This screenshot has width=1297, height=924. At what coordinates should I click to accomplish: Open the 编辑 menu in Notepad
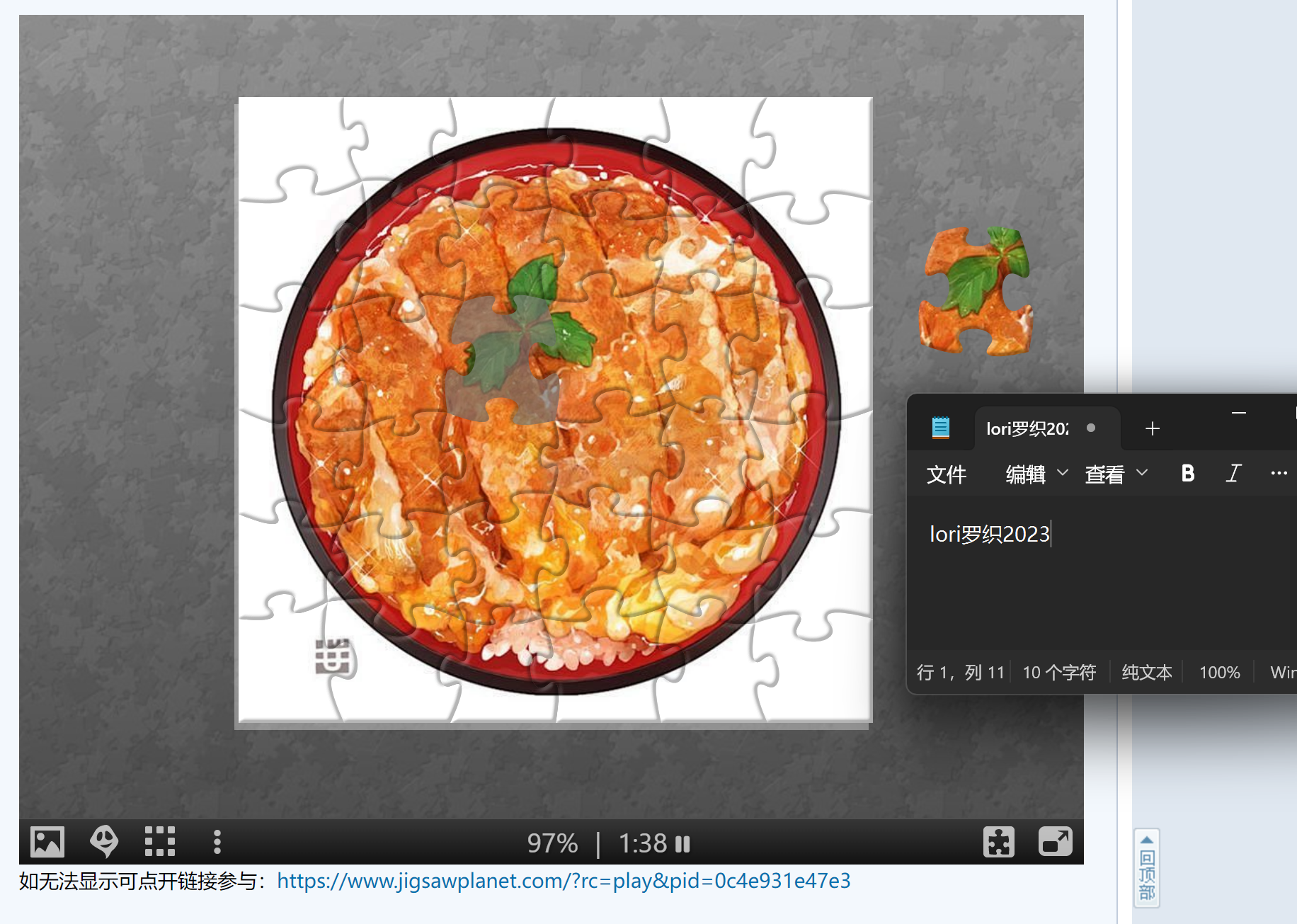pos(1036,474)
